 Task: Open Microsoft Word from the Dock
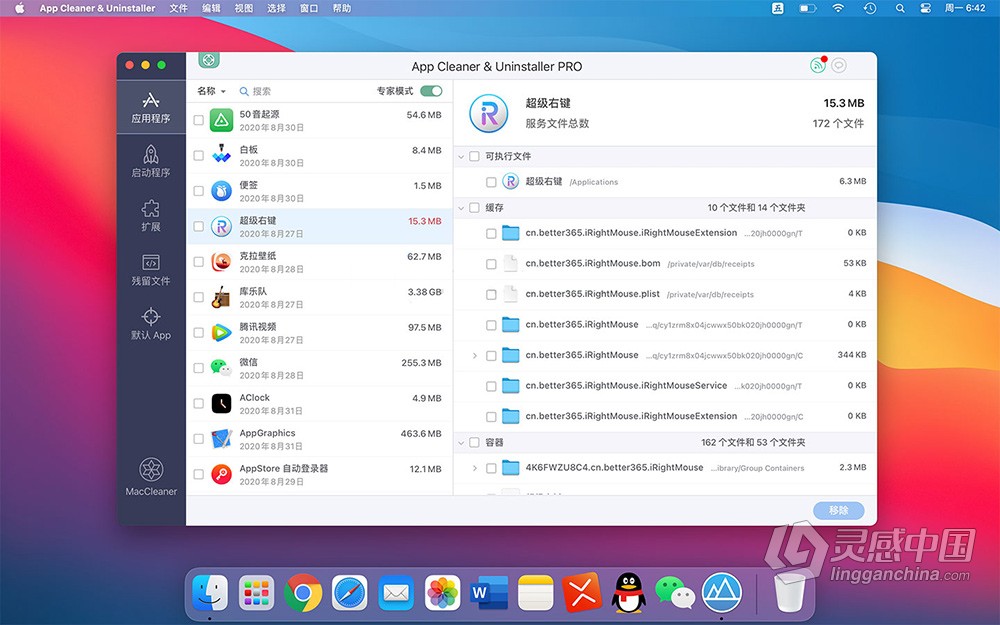coord(489,593)
